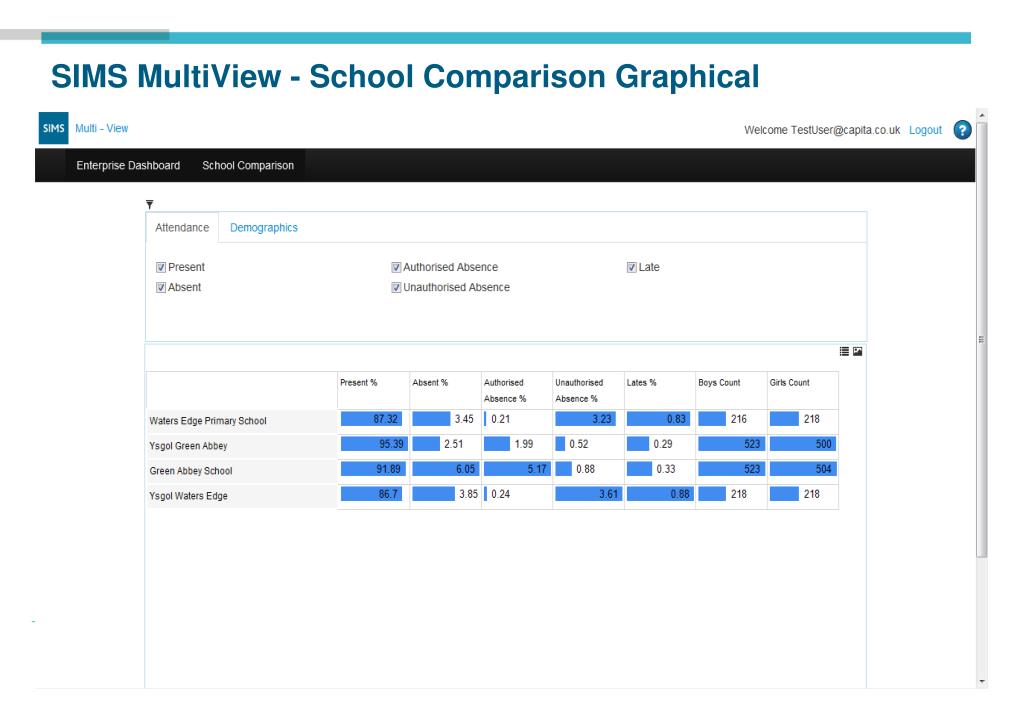
Task: Click the 1.99 authorised absence value
Action: click(x=523, y=444)
